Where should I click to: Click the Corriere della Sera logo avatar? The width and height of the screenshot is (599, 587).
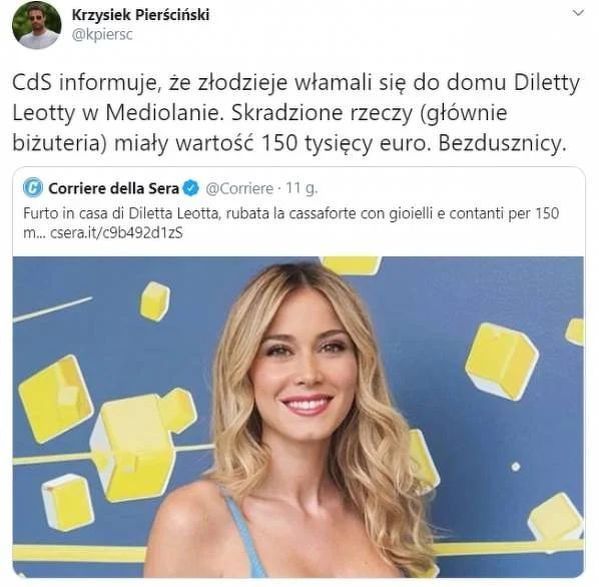pyautogui.click(x=33, y=188)
